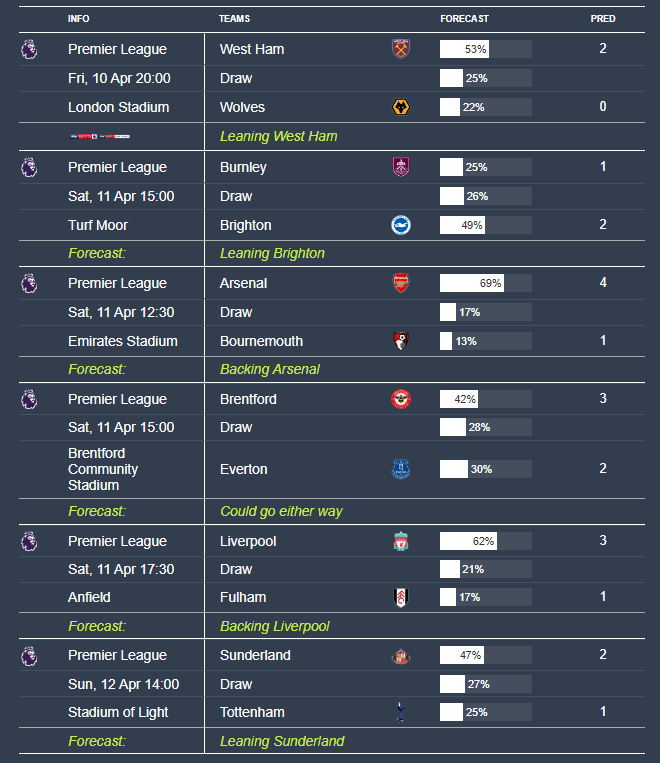The height and width of the screenshot is (763, 660).
Task: Open the Fulham team link
Action: click(243, 597)
